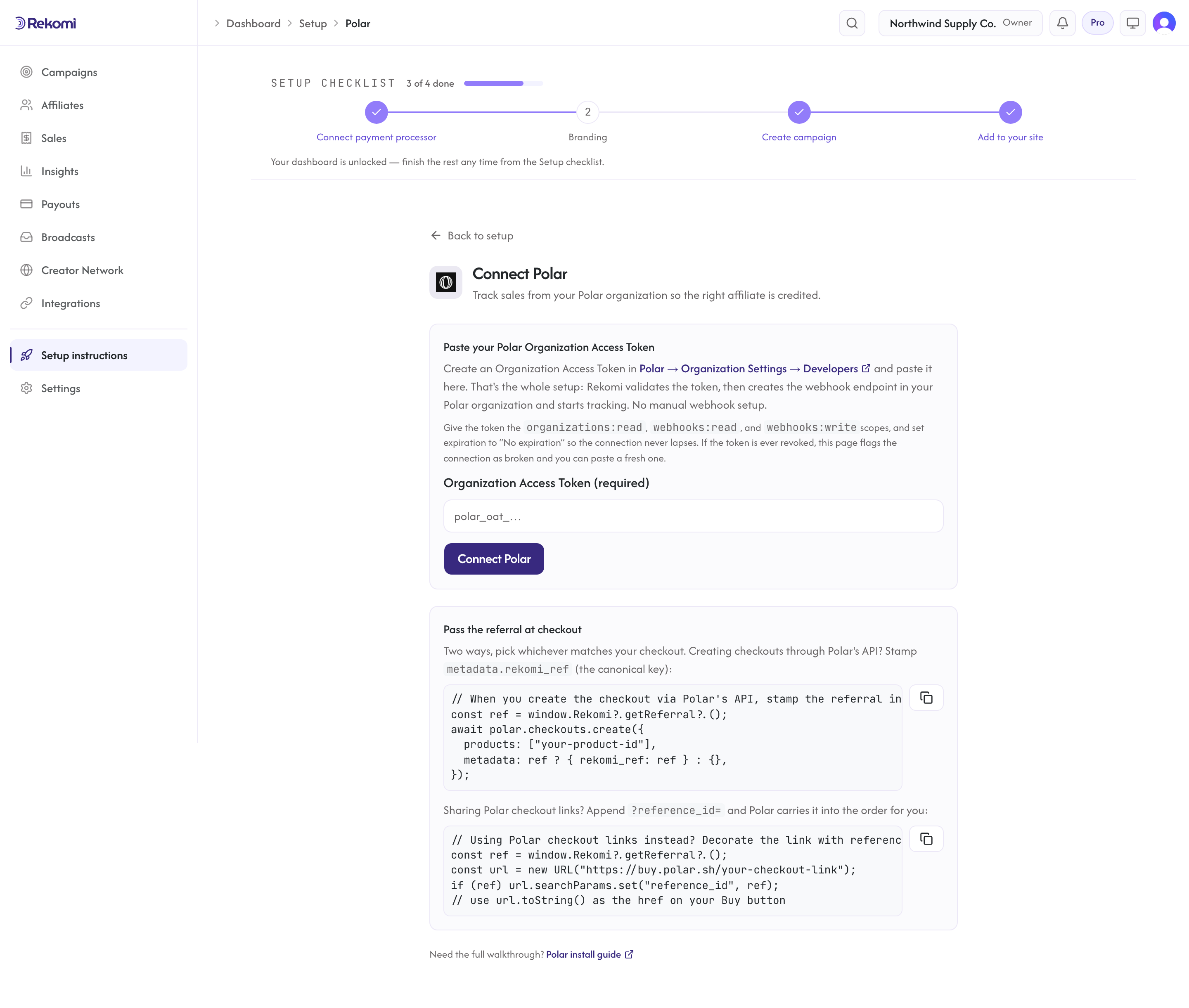Click the Polar logo thumbnail
The height and width of the screenshot is (1008, 1189).
coord(446,282)
